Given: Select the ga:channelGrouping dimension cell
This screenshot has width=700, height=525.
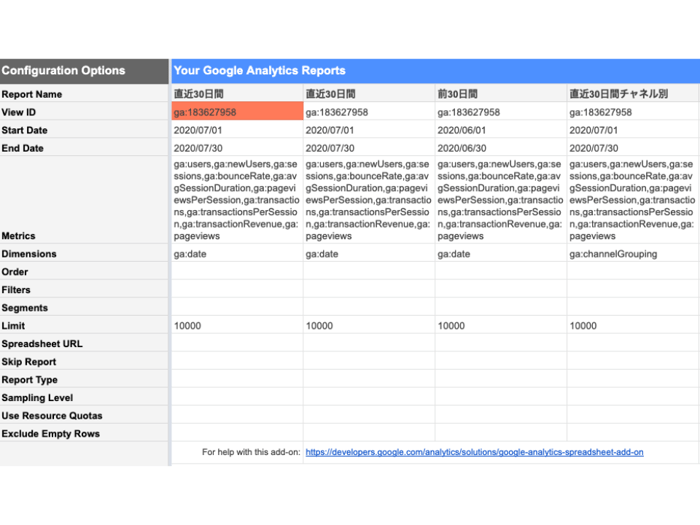Looking at the screenshot, I should pyautogui.click(x=632, y=254).
